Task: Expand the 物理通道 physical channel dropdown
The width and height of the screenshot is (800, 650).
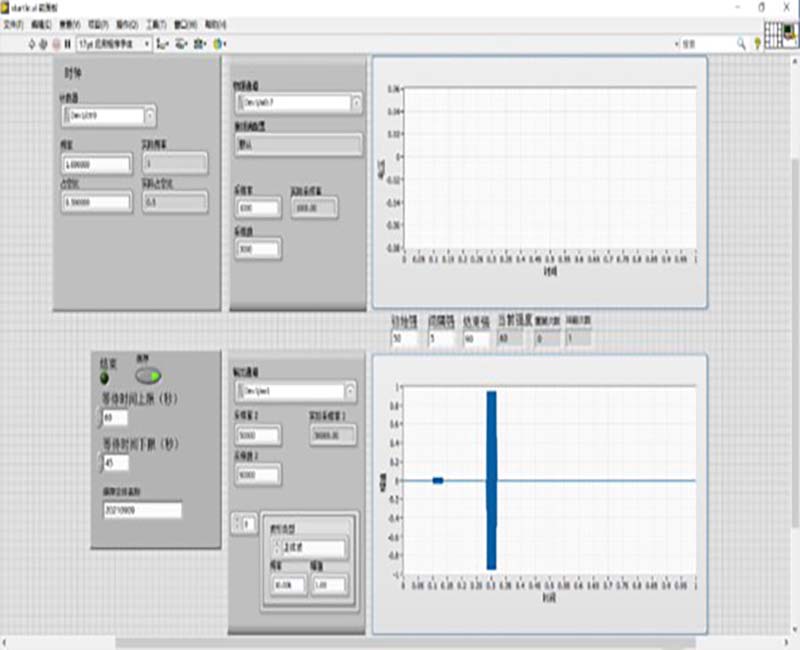Action: tap(356, 102)
